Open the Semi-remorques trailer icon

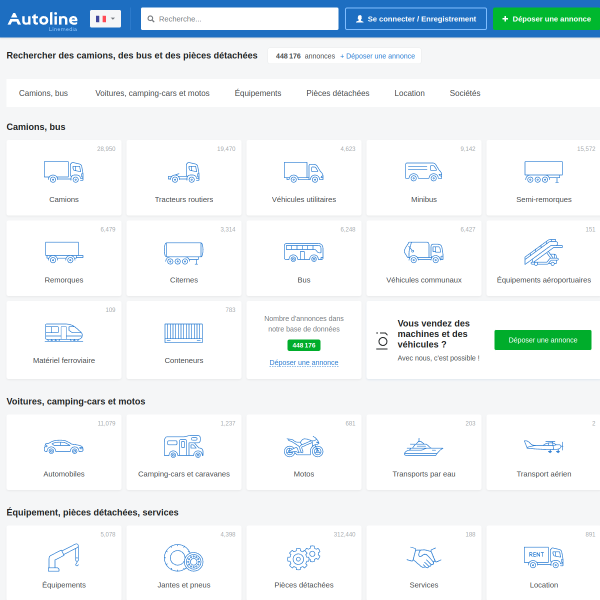[x=543, y=172]
